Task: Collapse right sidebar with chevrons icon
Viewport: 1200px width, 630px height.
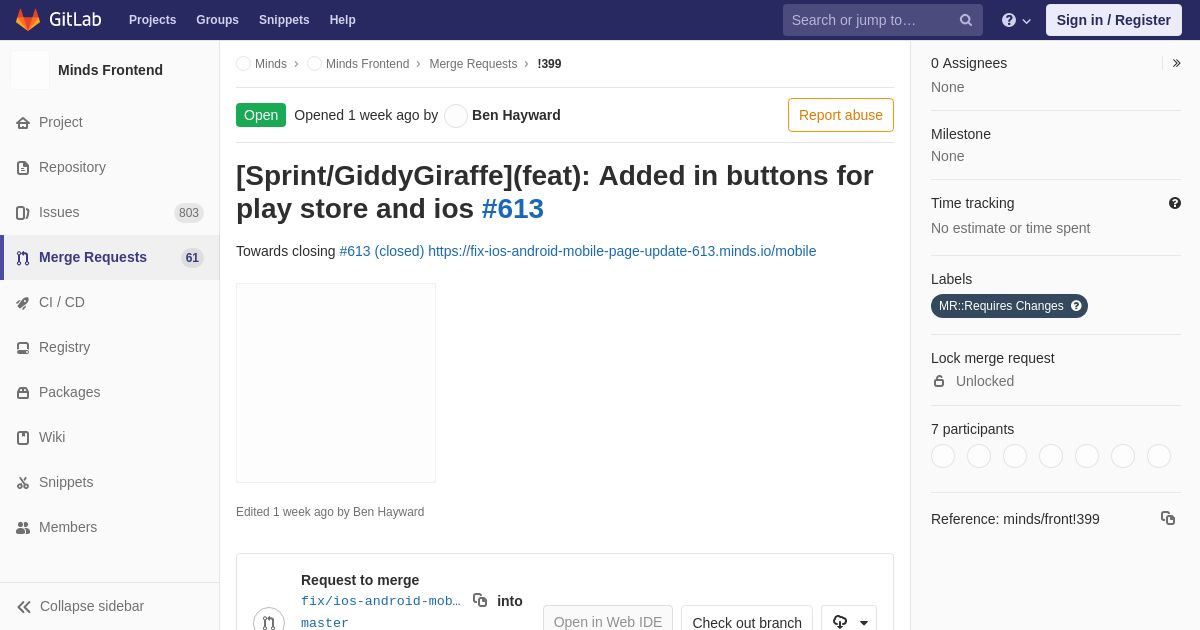Action: (1176, 63)
